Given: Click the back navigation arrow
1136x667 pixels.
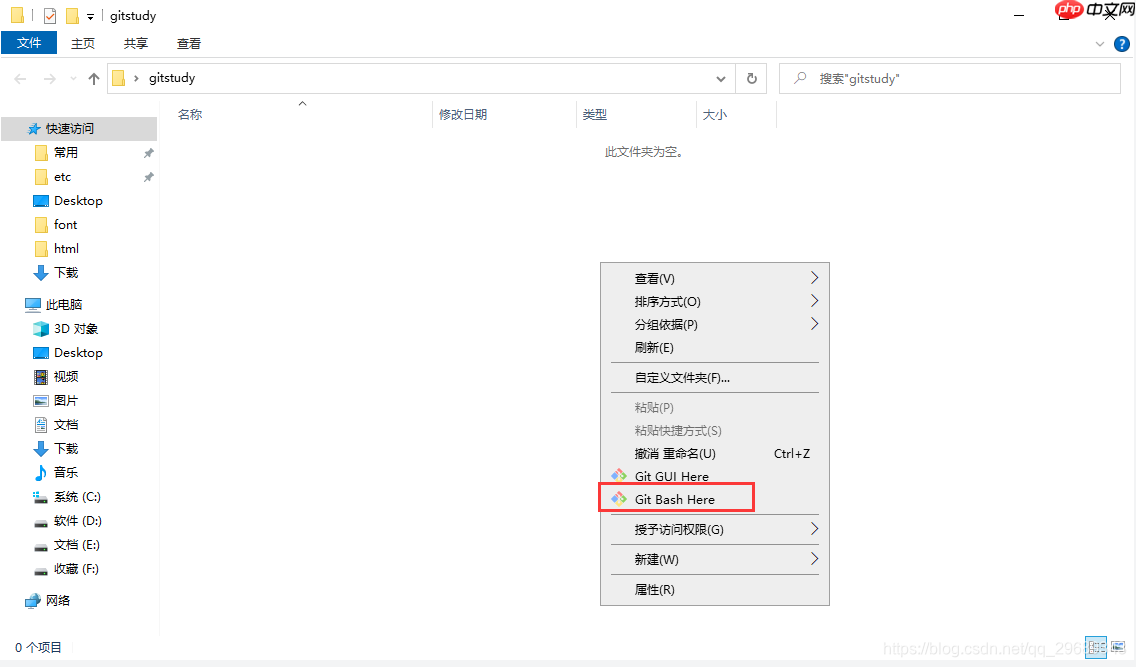Looking at the screenshot, I should tap(20, 78).
